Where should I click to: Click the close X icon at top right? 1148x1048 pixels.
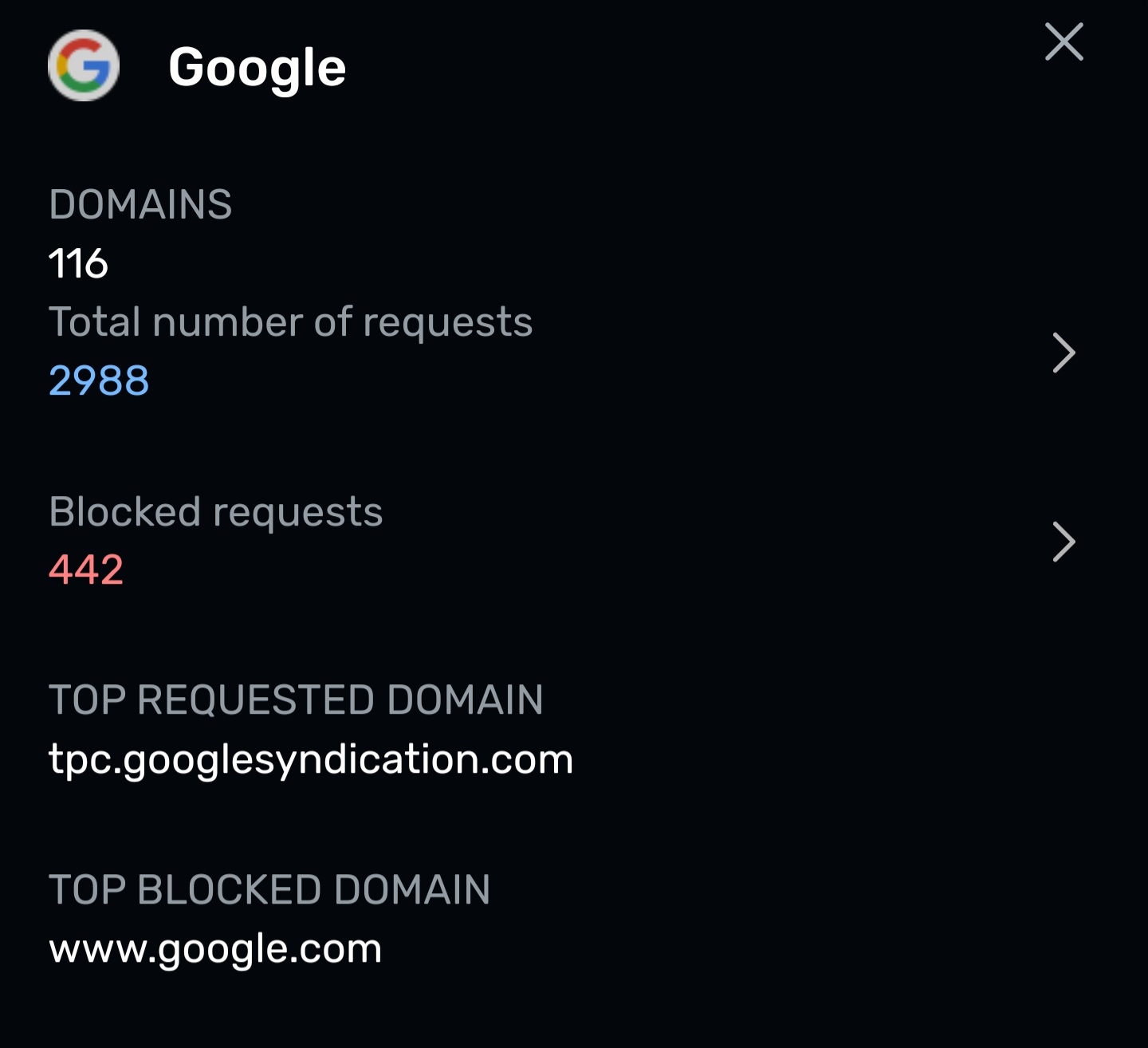tap(1063, 43)
